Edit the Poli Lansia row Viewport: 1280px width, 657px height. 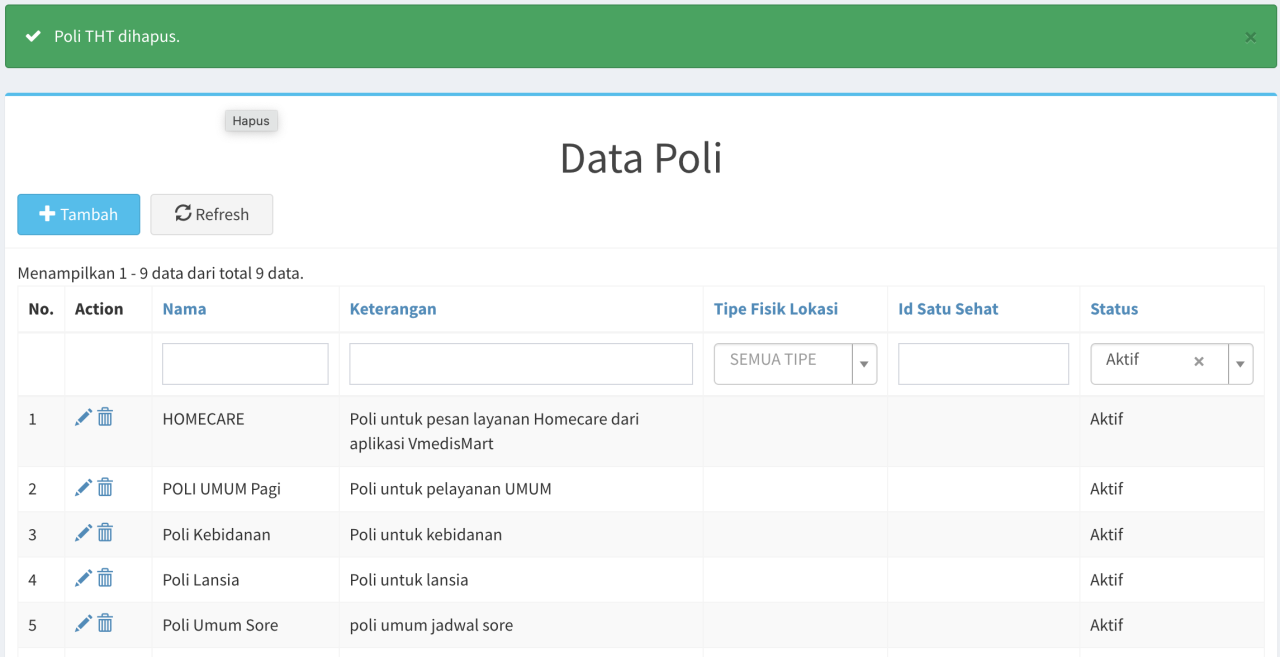83,579
